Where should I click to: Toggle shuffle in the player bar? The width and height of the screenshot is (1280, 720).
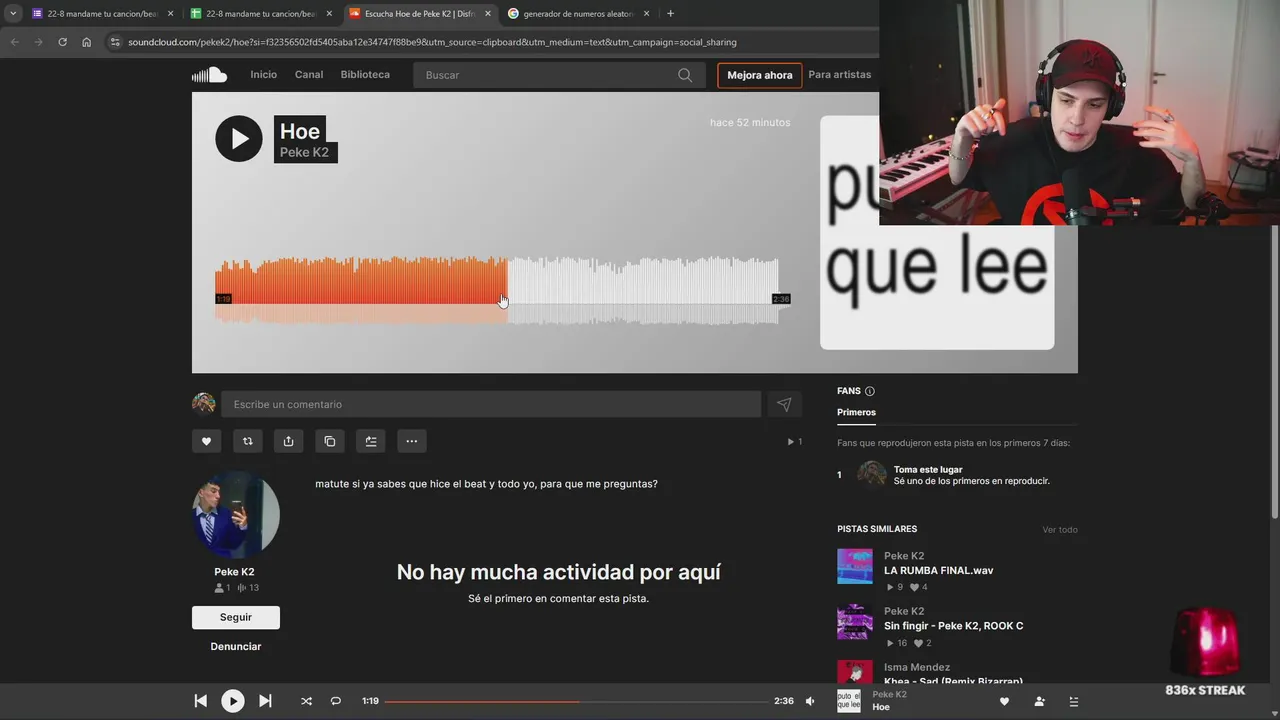tap(306, 701)
